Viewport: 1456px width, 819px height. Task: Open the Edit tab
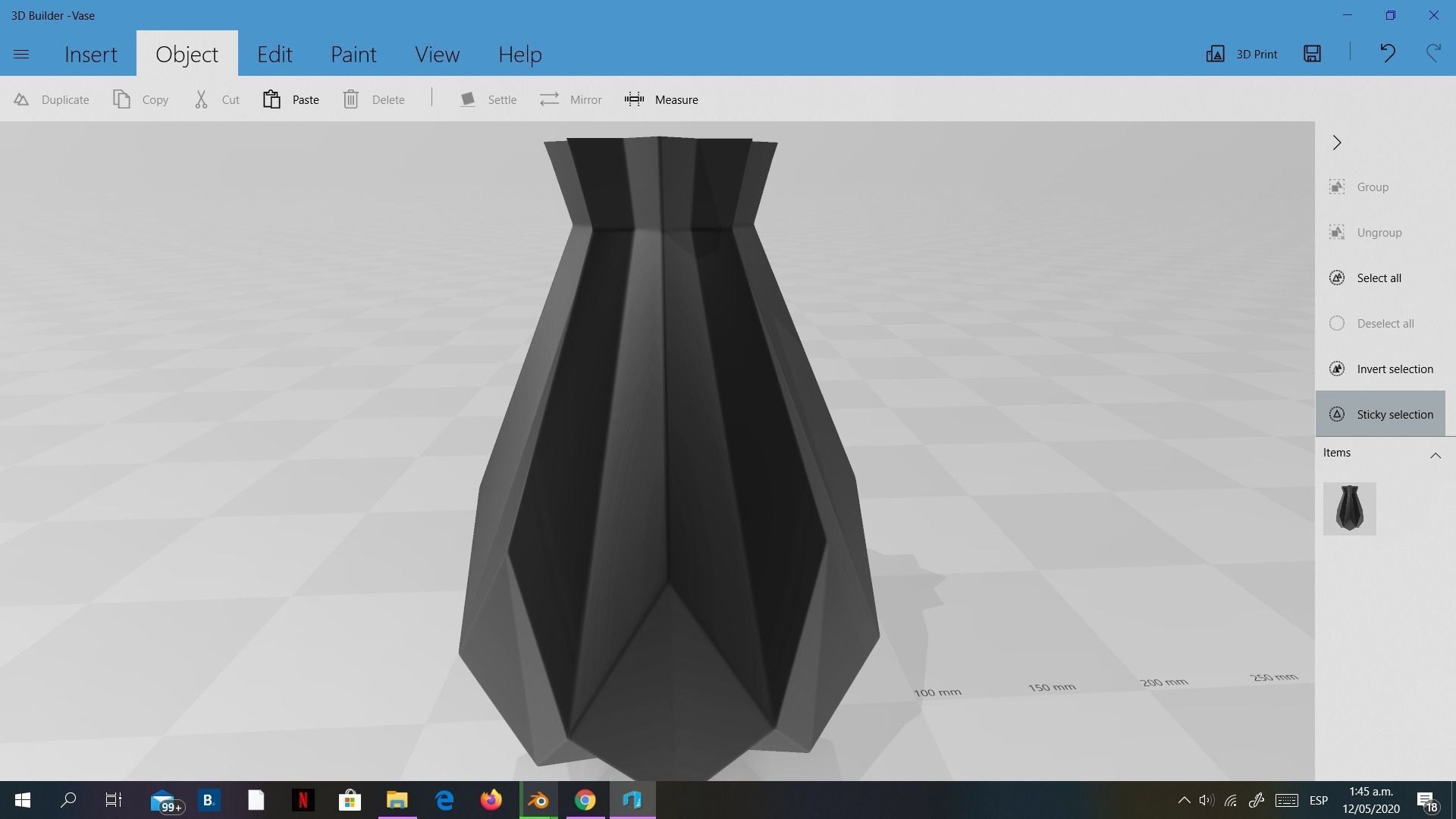coord(275,54)
